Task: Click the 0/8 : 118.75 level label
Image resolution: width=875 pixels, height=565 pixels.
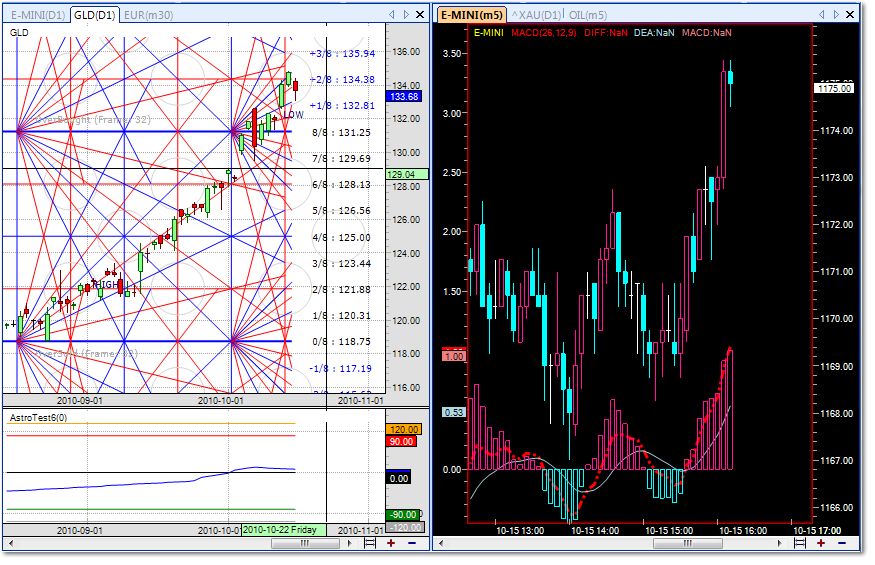Action: click(341, 341)
